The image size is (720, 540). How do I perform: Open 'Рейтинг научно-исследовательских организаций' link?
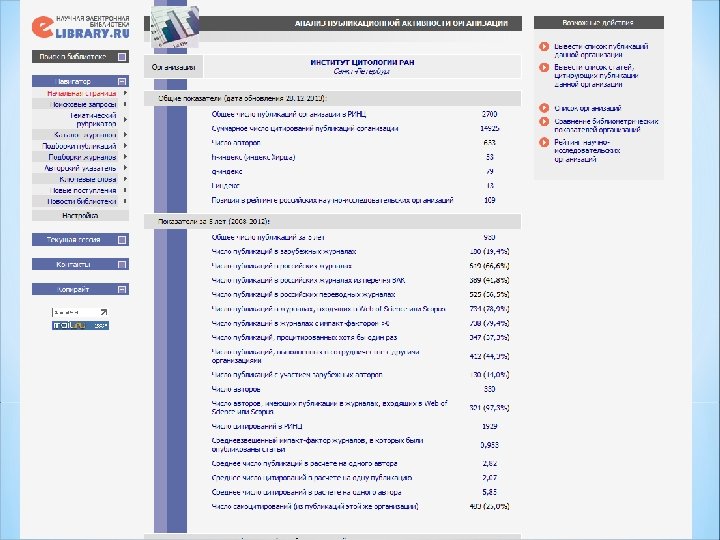click(587, 151)
